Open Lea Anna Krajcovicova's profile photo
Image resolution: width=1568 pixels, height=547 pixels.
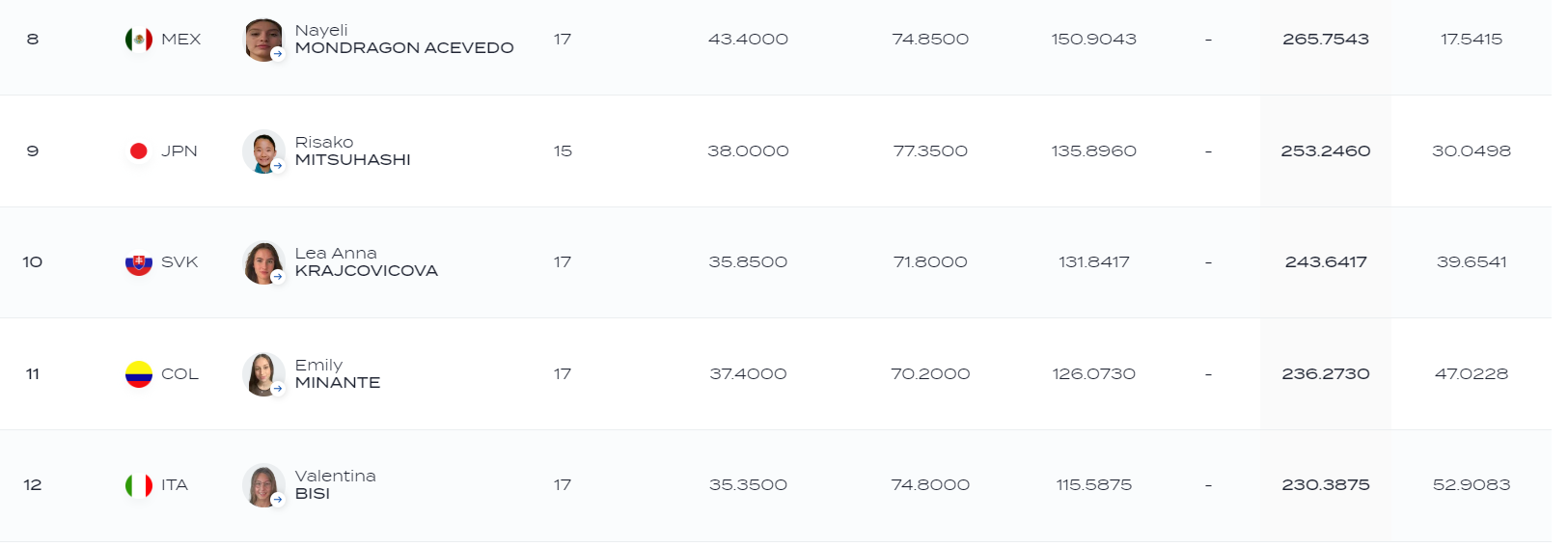[x=262, y=262]
